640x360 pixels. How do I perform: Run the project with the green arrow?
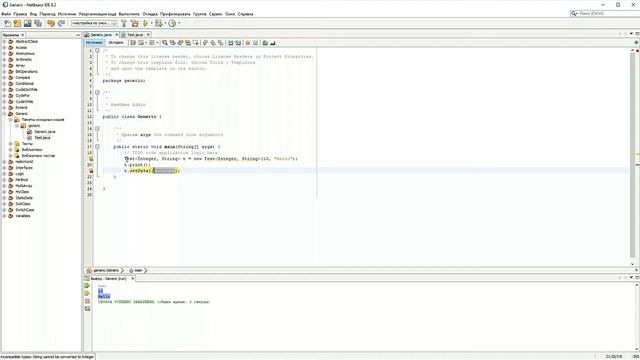[x=145, y=24]
